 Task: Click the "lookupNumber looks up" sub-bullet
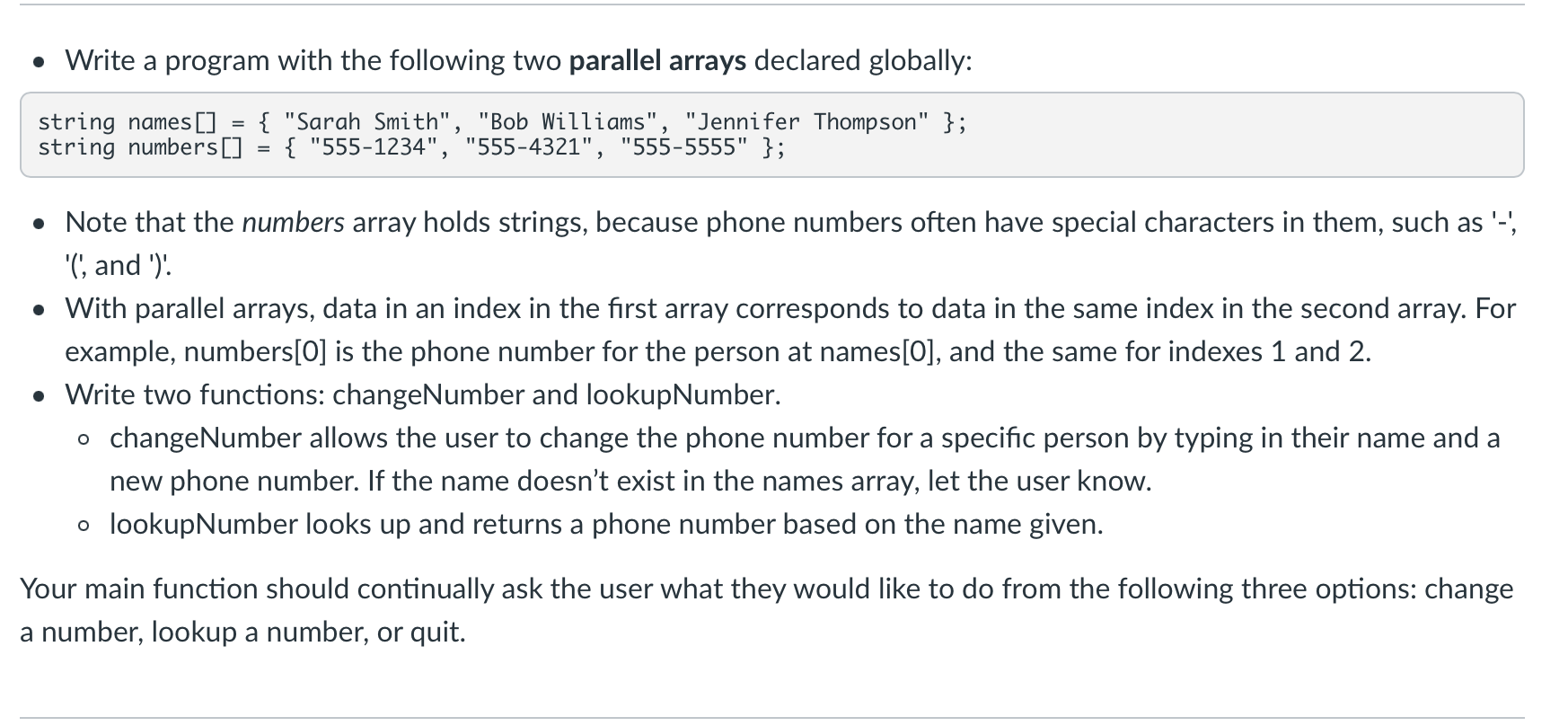[606, 524]
